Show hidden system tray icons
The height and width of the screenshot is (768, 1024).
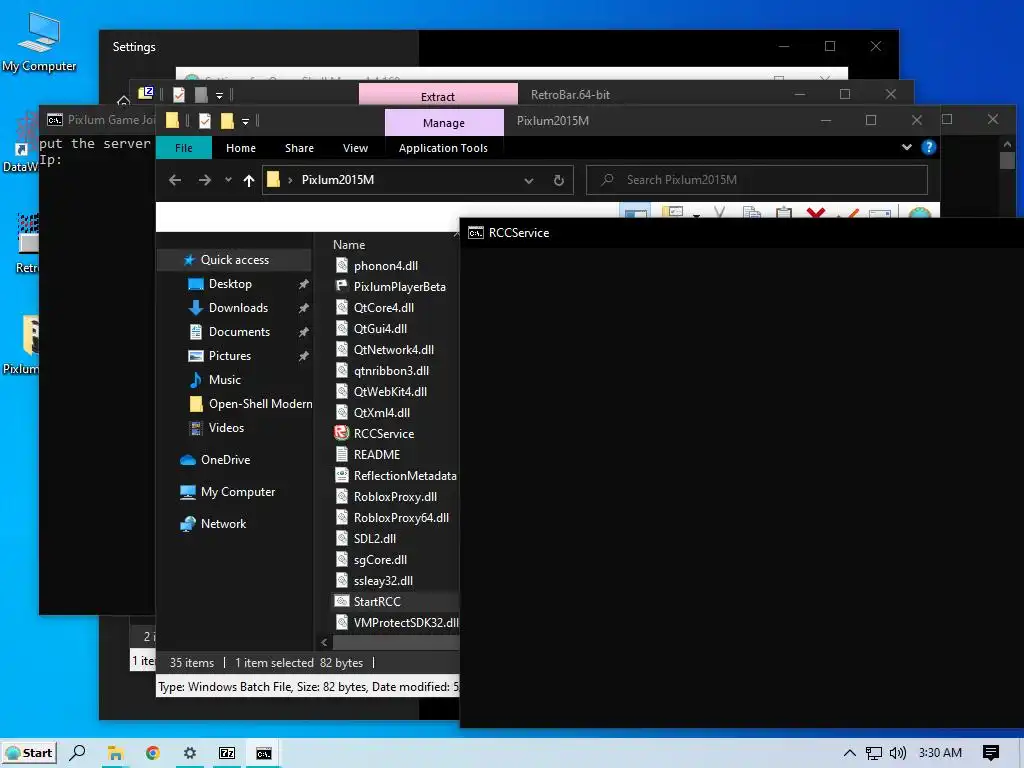(850, 753)
